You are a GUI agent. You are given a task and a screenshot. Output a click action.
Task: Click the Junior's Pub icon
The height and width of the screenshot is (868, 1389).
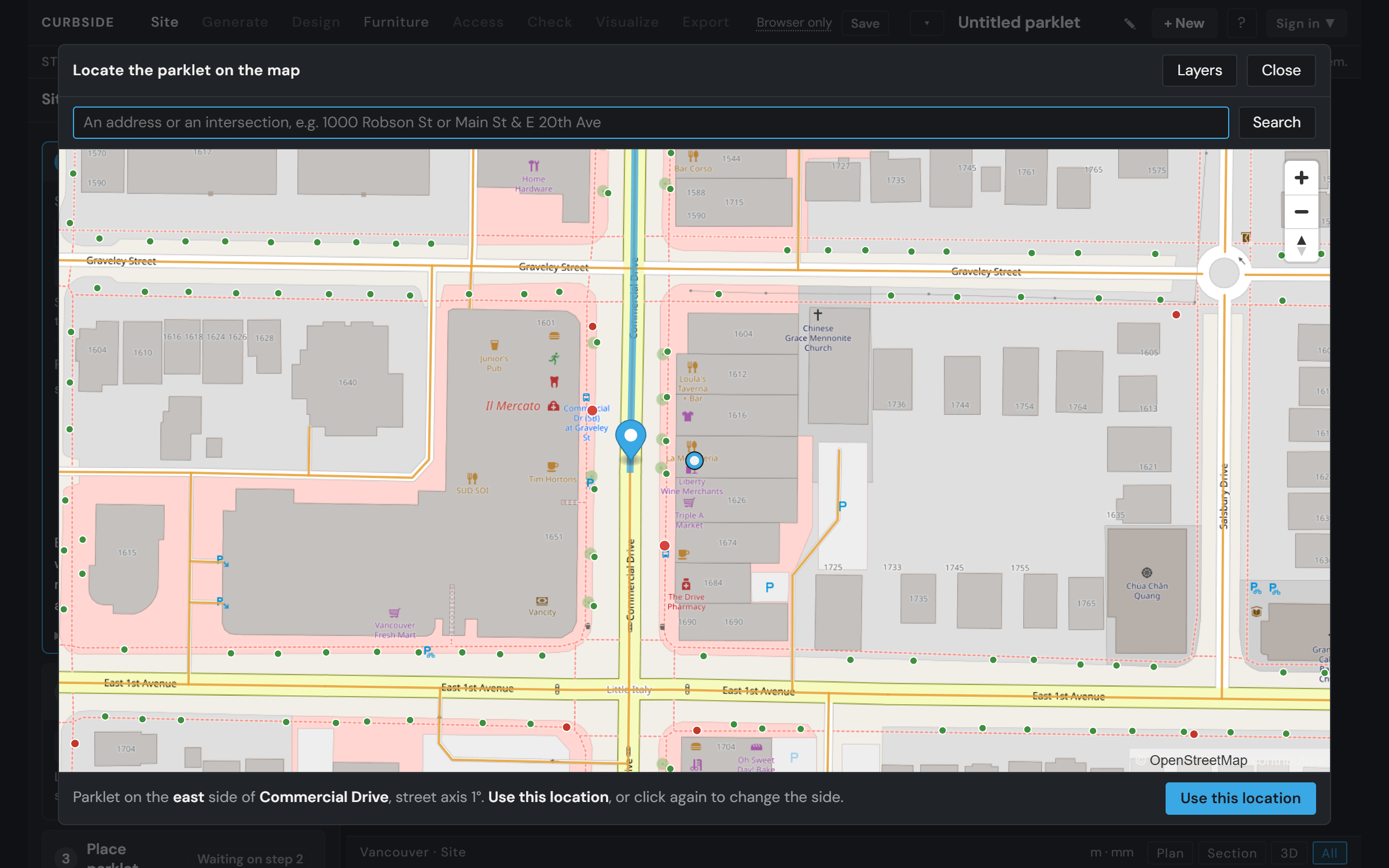pyautogui.click(x=494, y=345)
